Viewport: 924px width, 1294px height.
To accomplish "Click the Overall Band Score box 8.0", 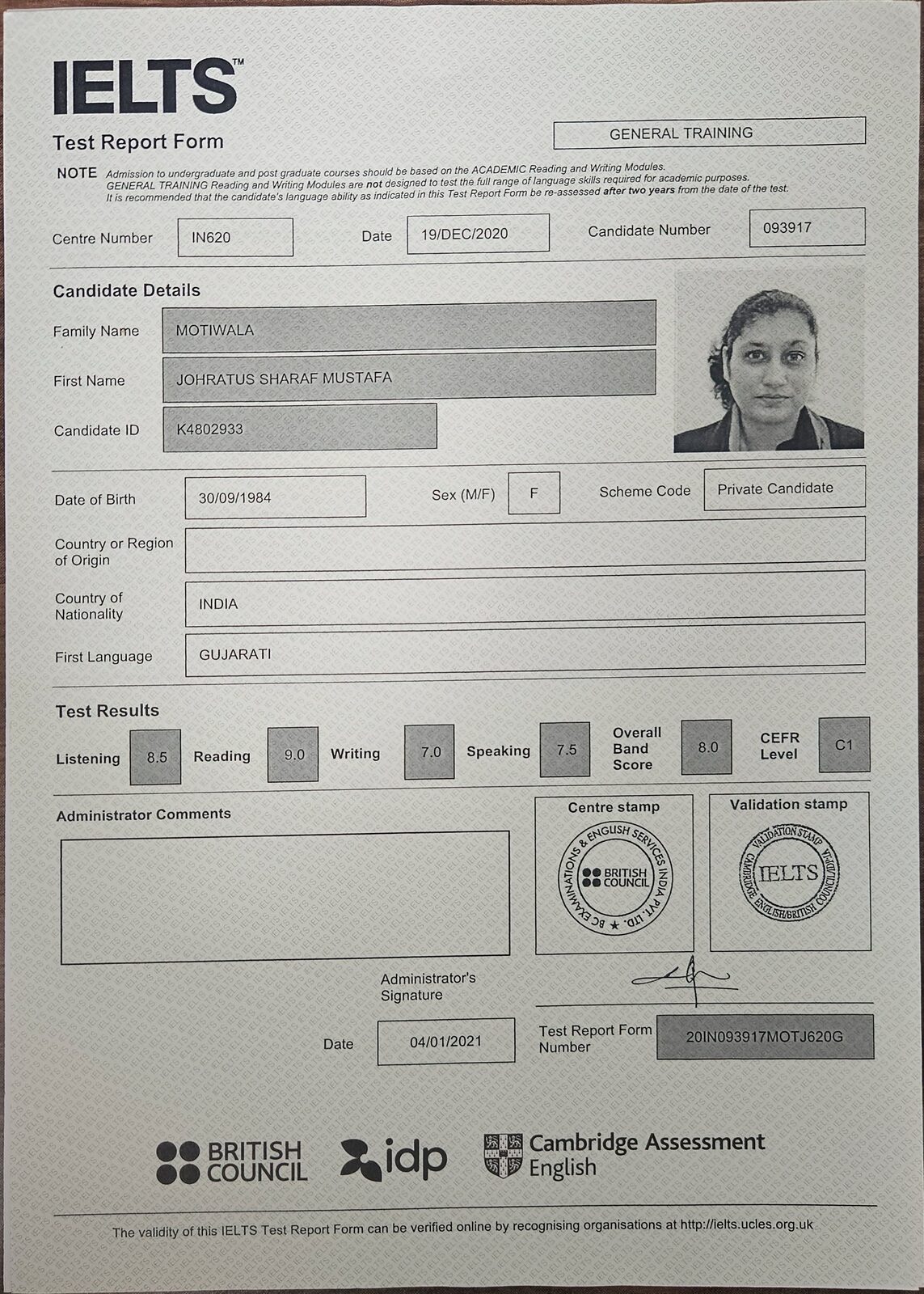I will point(707,746).
